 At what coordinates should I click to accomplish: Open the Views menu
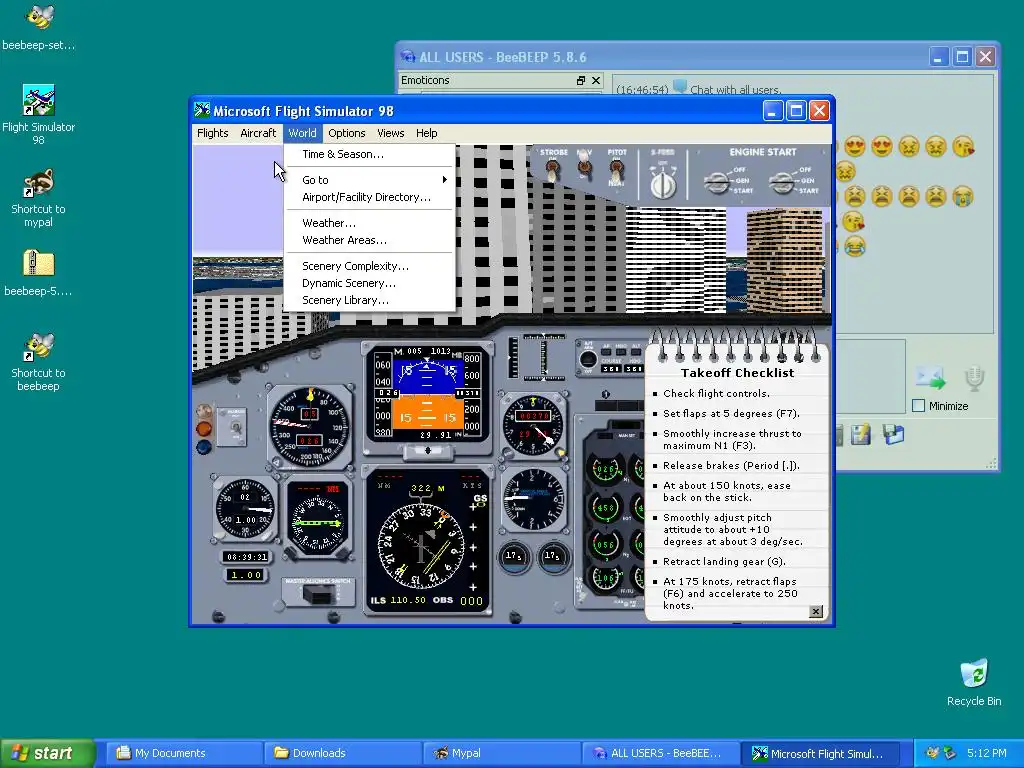pyautogui.click(x=391, y=133)
